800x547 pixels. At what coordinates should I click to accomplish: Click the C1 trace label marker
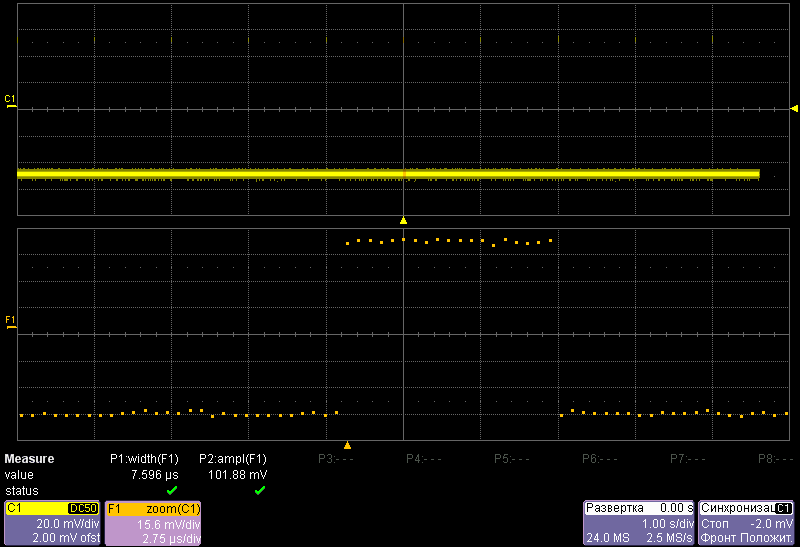10,100
